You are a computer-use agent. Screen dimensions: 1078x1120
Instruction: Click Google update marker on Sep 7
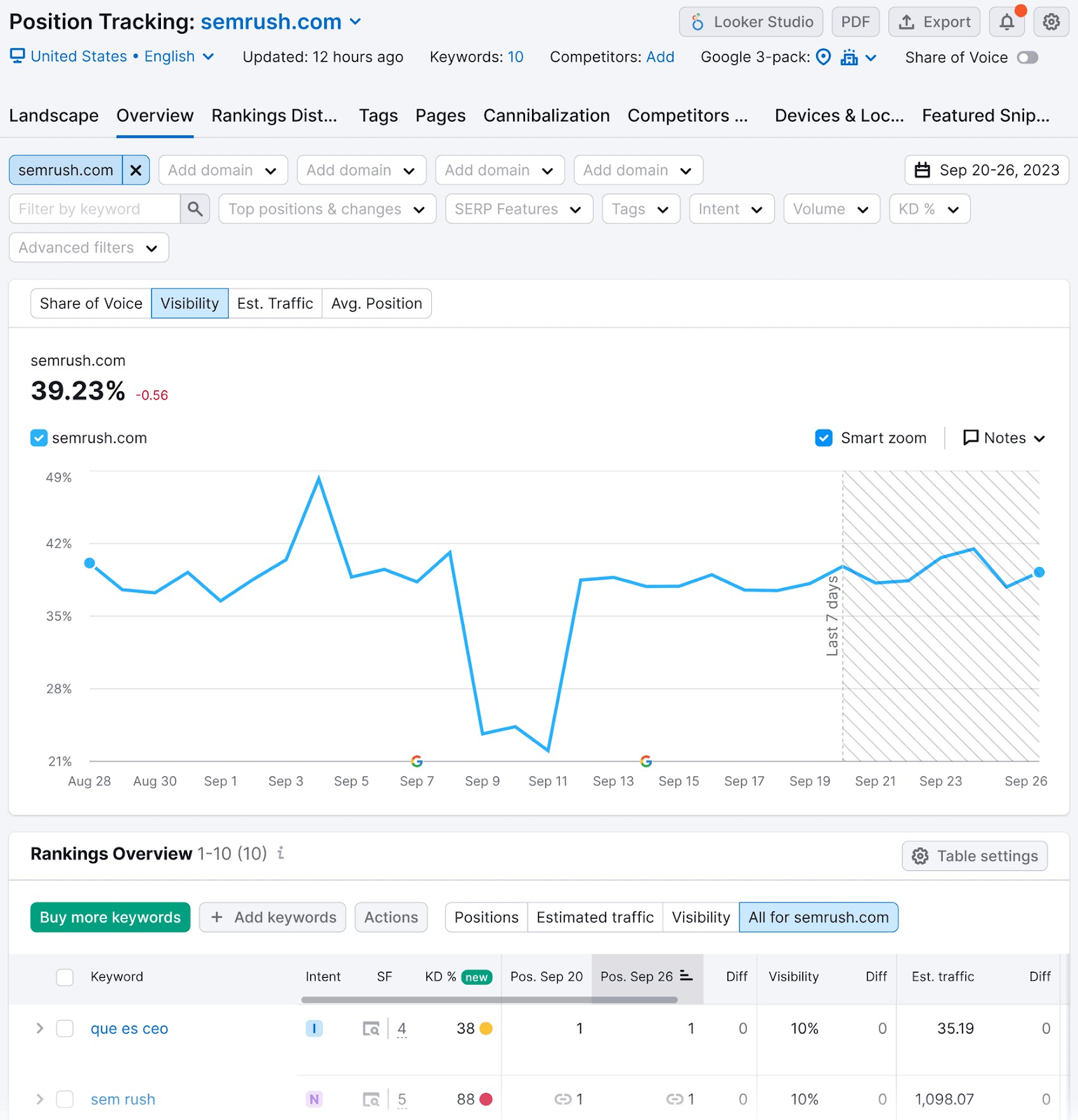(x=416, y=761)
